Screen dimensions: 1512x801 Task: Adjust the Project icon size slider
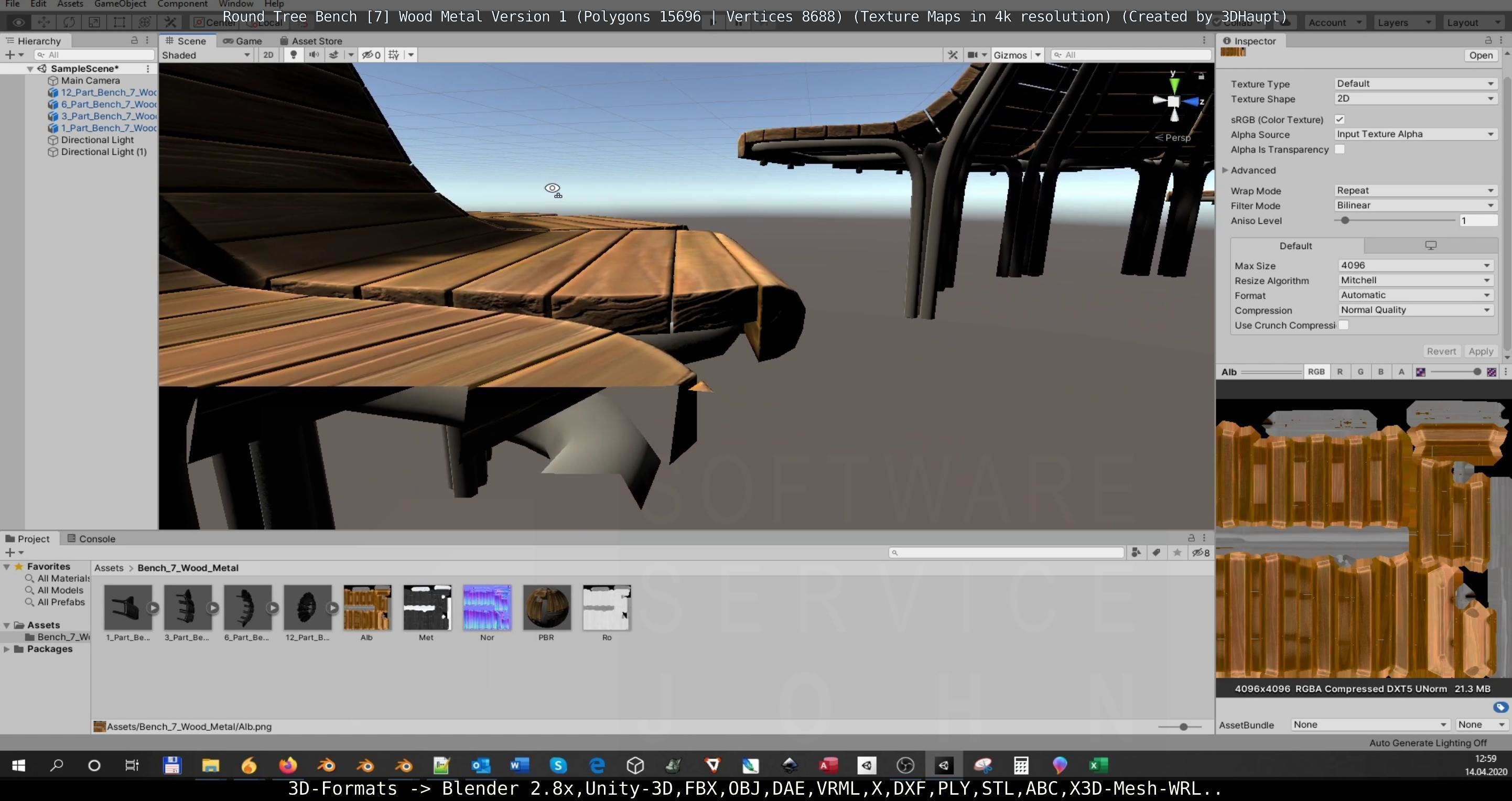tap(1180, 727)
